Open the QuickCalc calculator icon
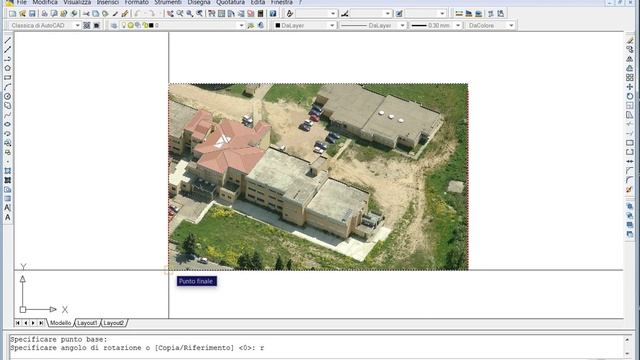Image resolution: width=640 pixels, height=360 pixels. (x=260, y=13)
